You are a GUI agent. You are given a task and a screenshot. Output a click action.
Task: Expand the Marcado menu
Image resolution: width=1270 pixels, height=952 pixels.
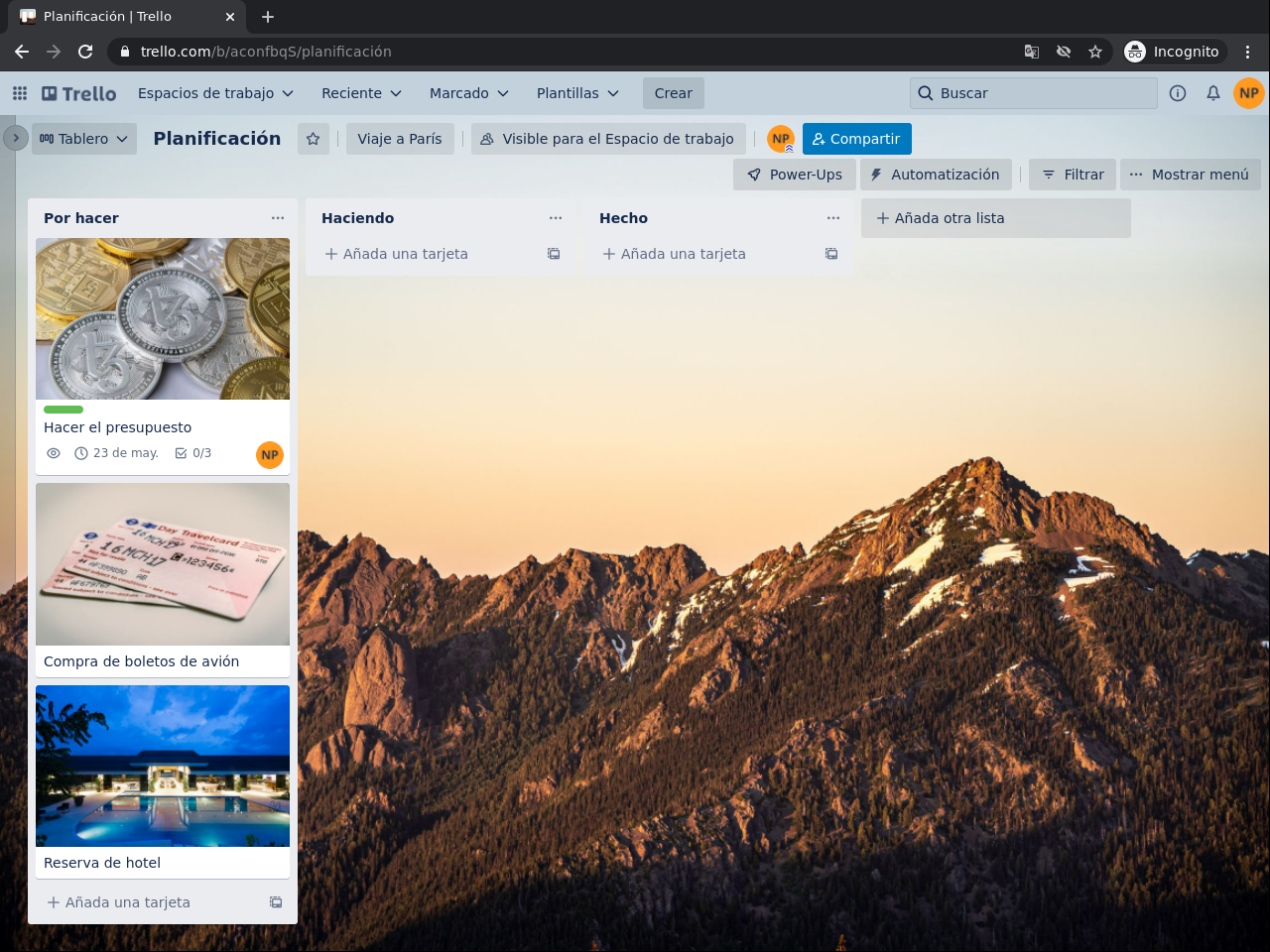(x=469, y=93)
